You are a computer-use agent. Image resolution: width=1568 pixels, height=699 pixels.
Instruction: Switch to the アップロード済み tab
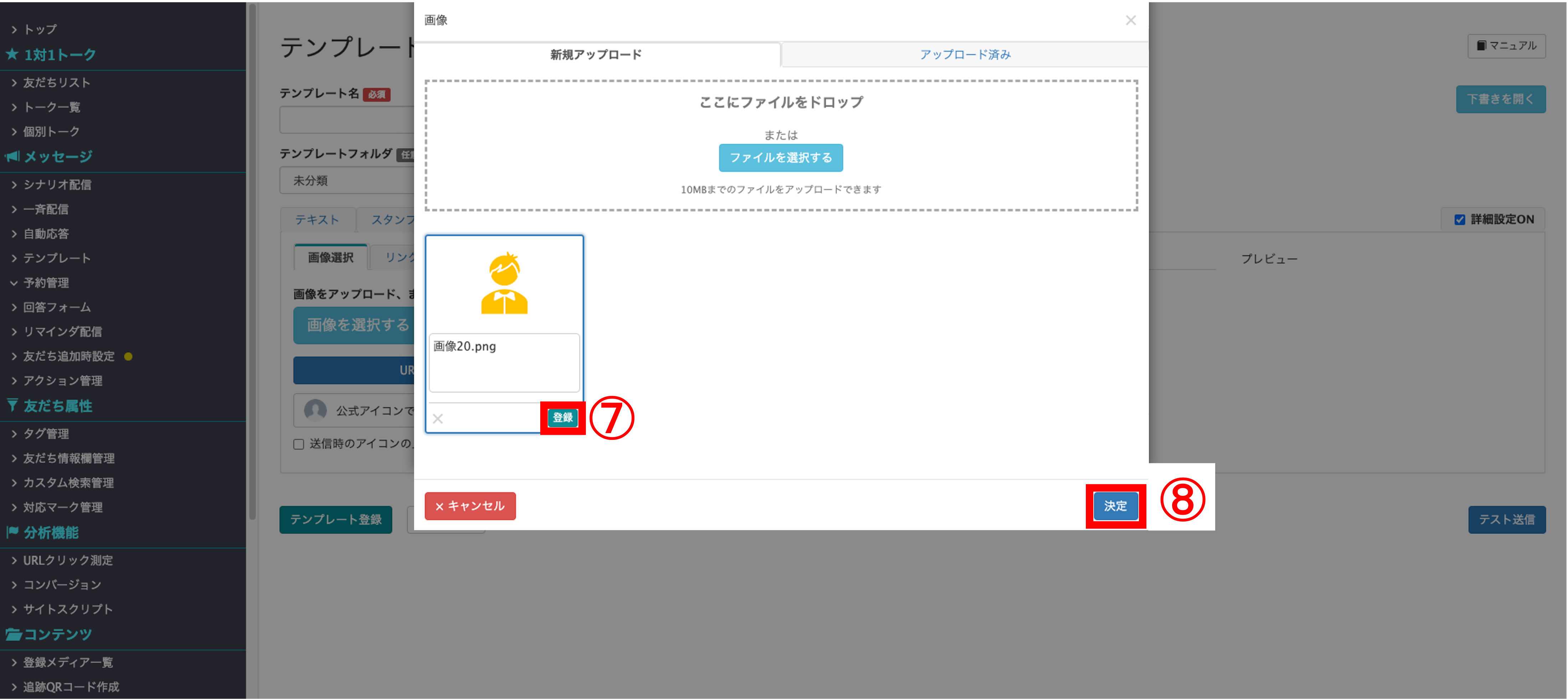[x=965, y=55]
